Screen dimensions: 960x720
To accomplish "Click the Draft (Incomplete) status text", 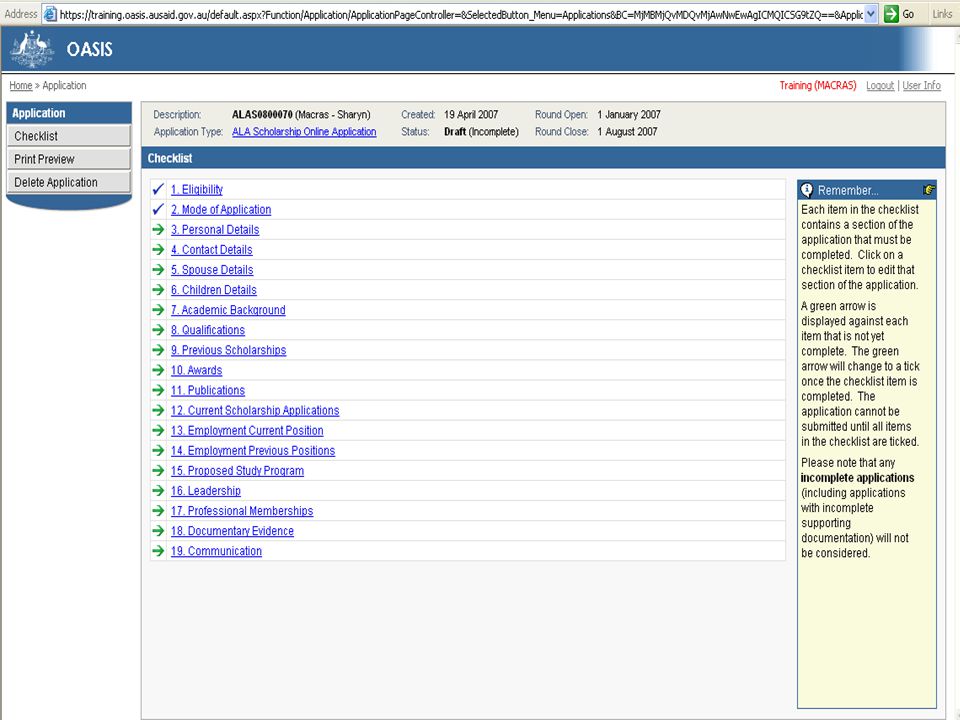I will click(x=481, y=132).
